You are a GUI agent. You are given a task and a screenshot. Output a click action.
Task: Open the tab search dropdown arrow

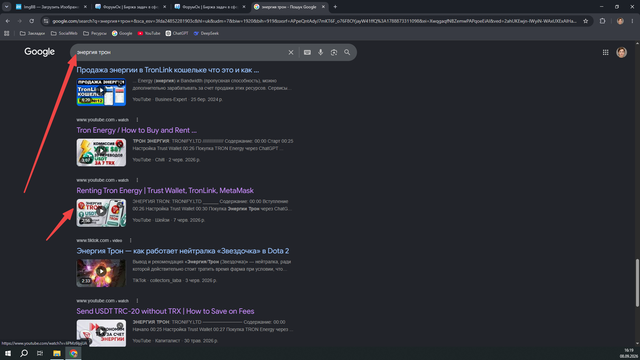click(7, 7)
